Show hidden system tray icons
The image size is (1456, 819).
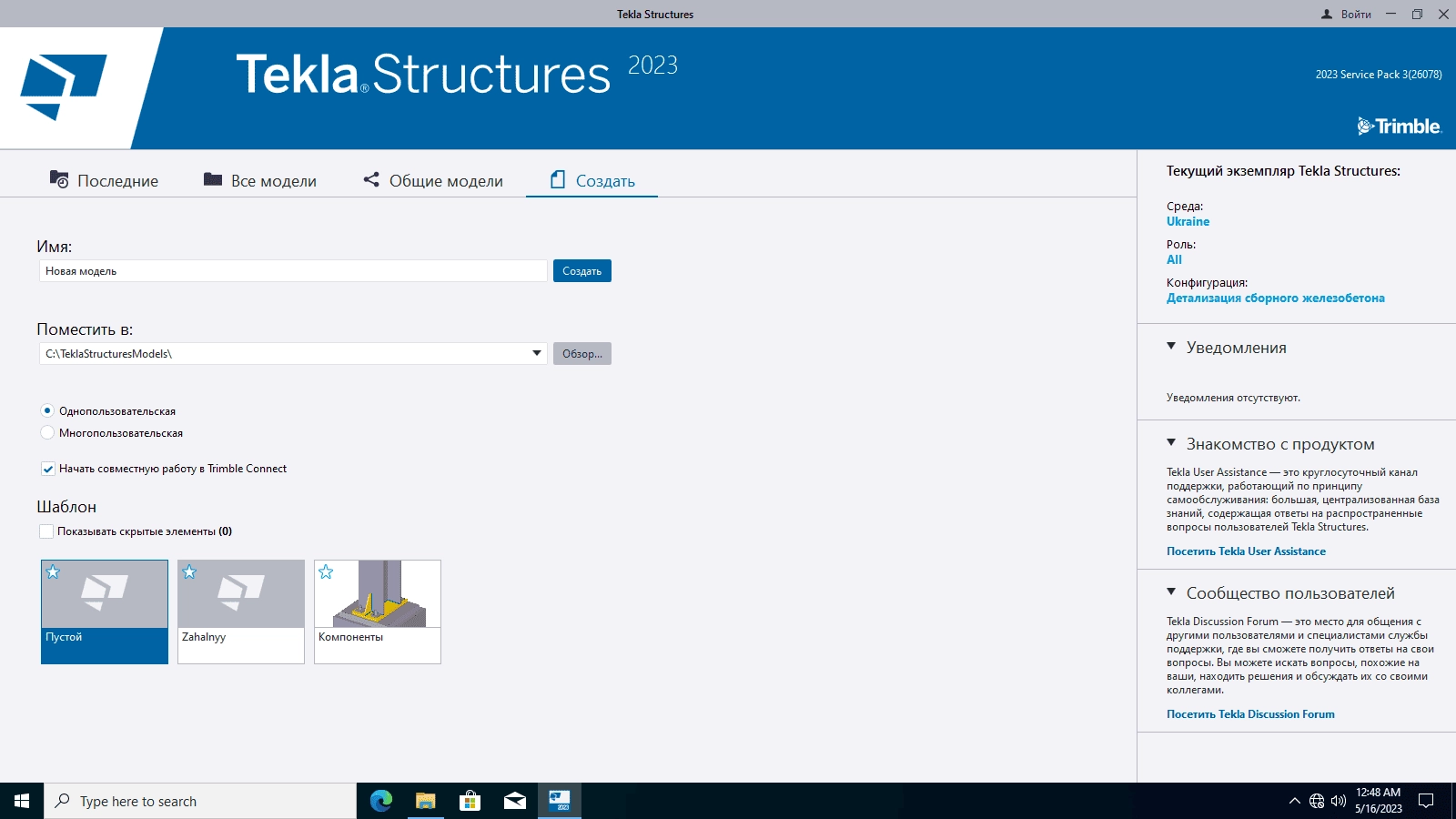1294,801
